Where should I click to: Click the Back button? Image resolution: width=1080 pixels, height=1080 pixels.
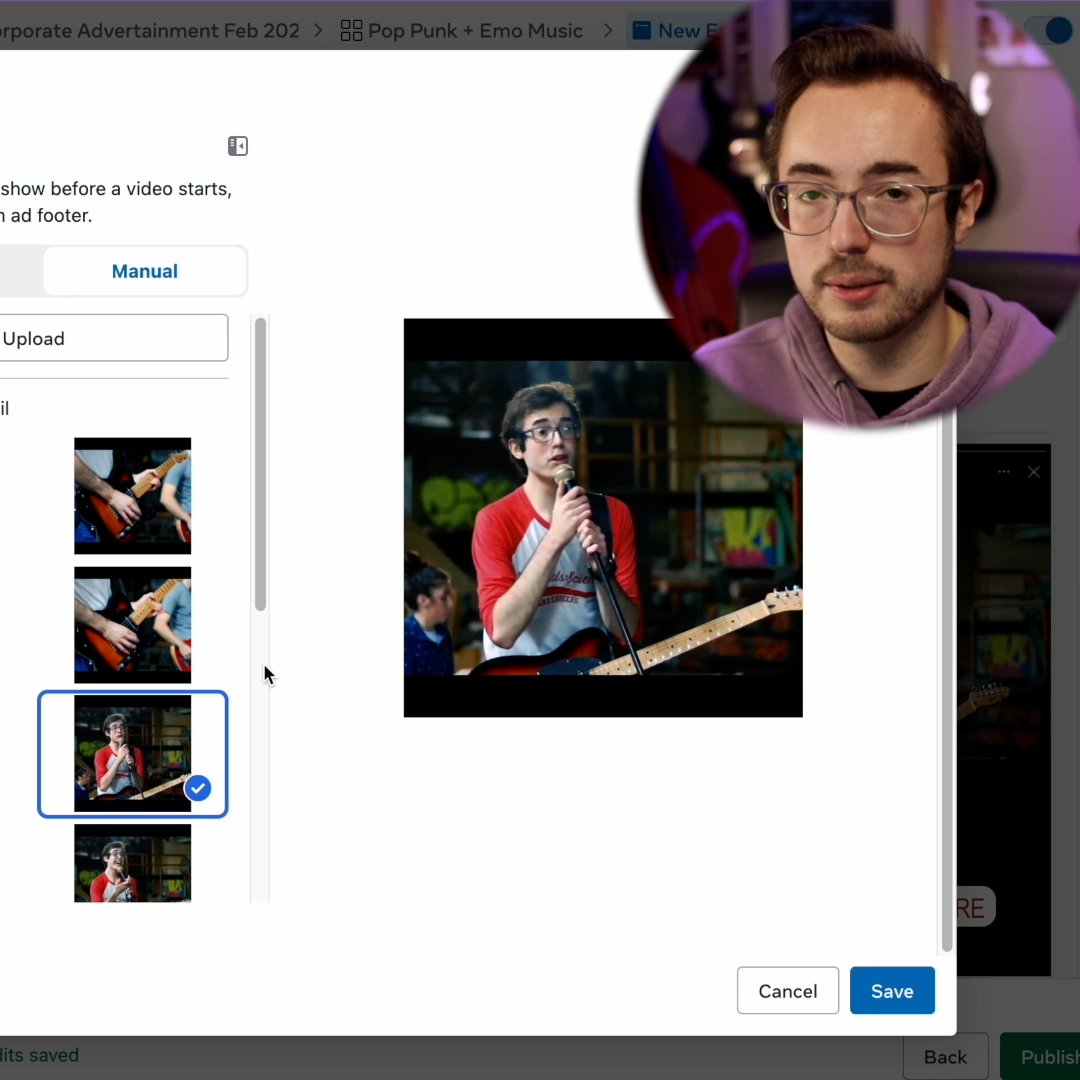[x=945, y=1057]
